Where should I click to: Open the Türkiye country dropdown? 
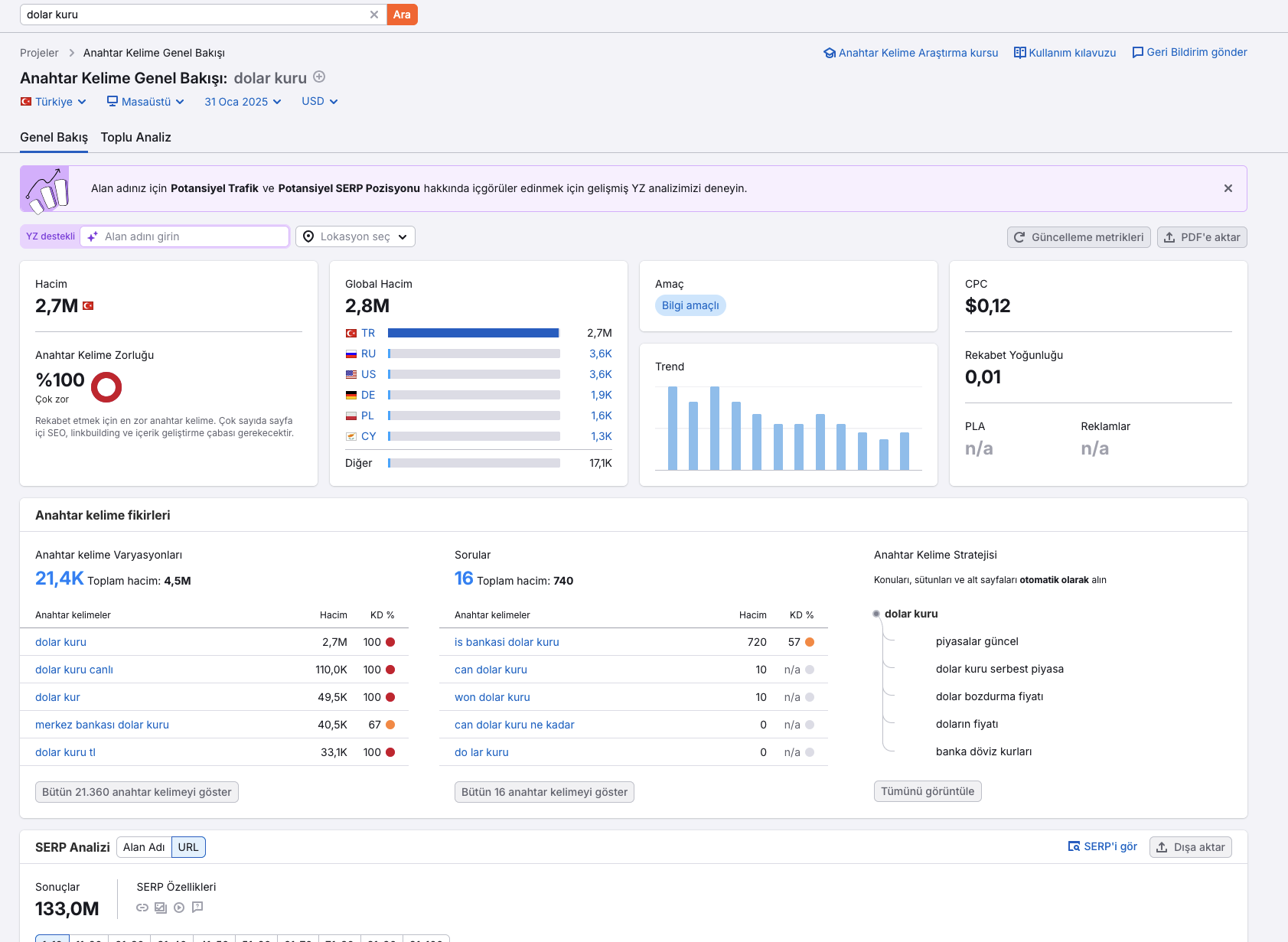tap(54, 102)
